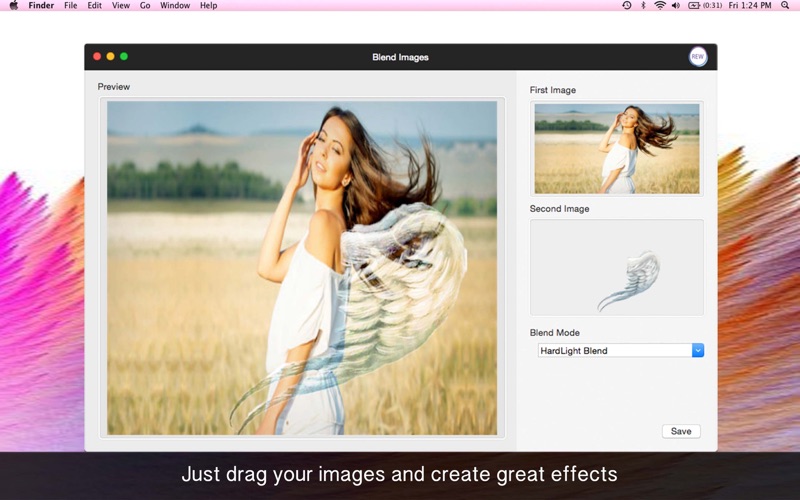This screenshot has height=500, width=800.
Task: Close the Blend Images window
Action: tap(97, 57)
